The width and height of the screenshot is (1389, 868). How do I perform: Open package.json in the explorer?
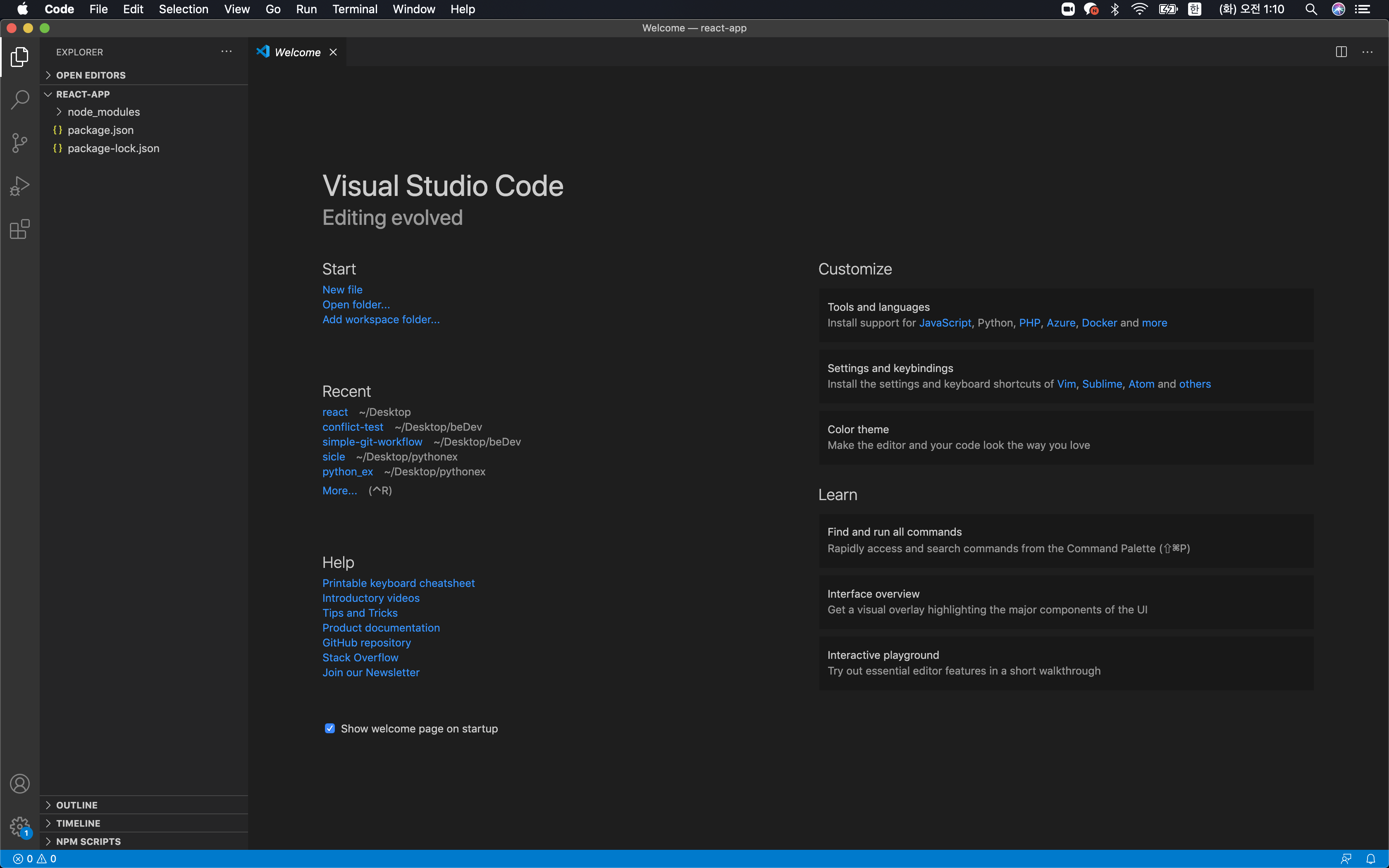(100, 130)
